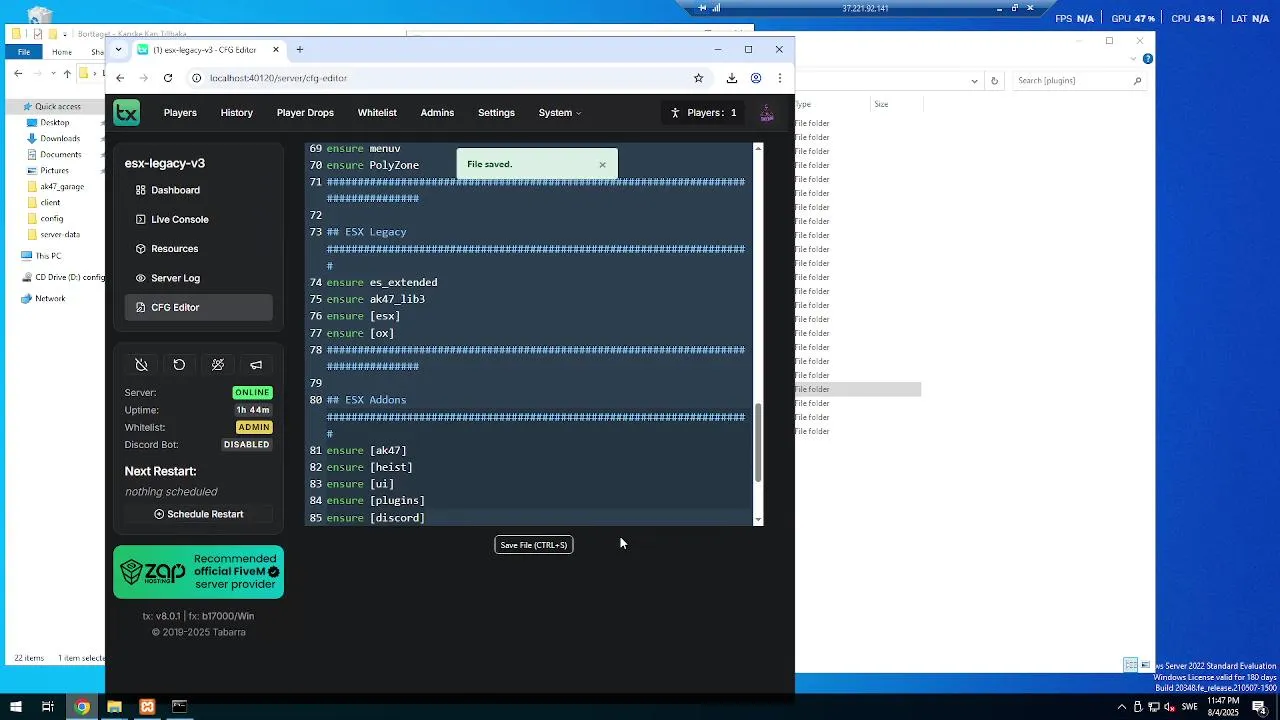Click the Home tab in File Explorer

coord(62,52)
